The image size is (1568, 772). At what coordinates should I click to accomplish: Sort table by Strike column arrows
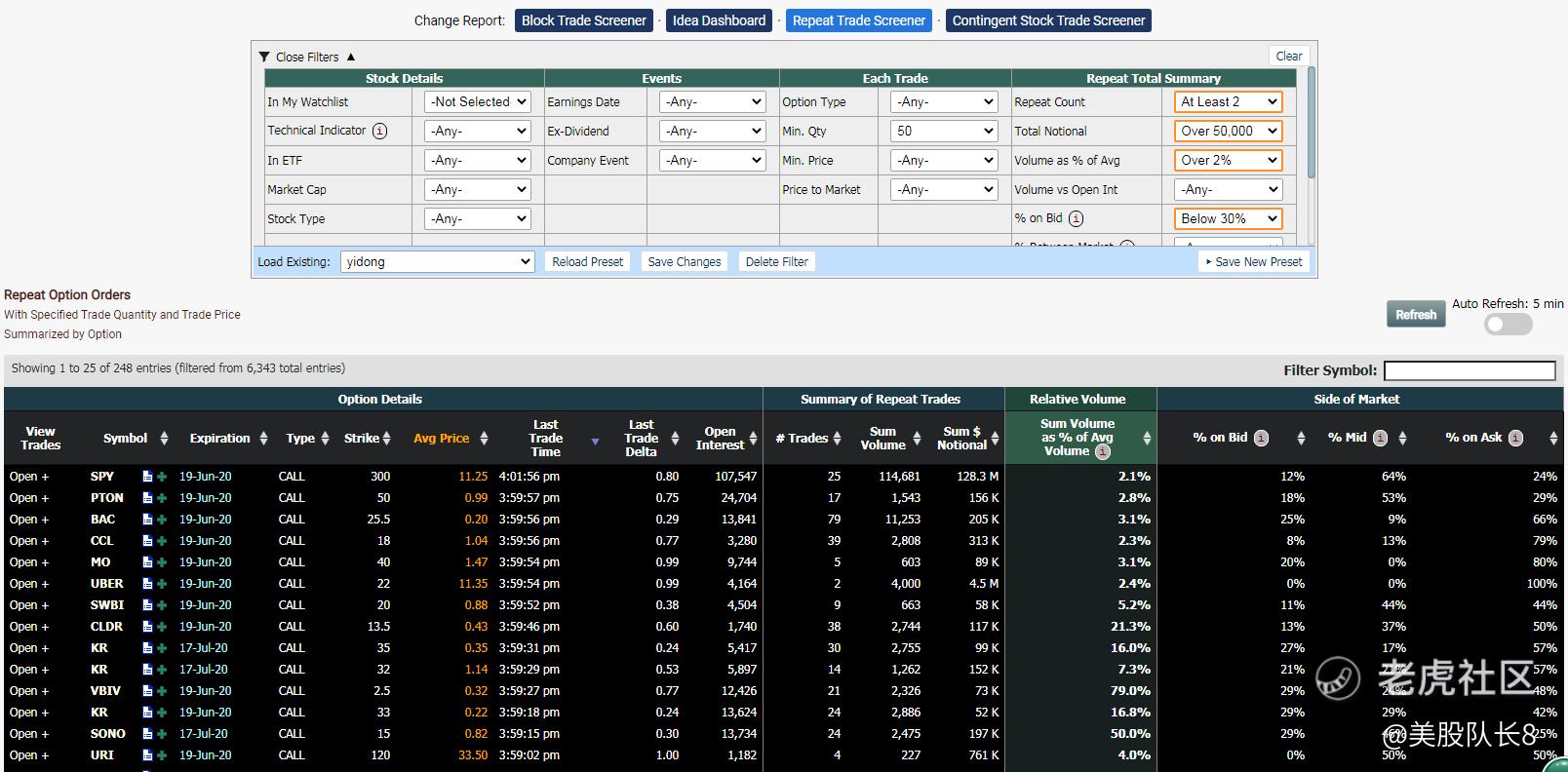(x=386, y=439)
